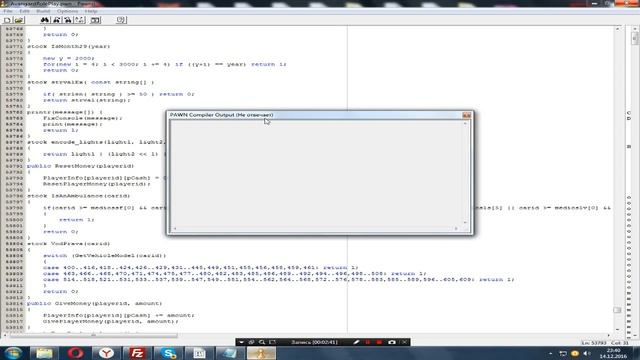Click compiler output scrollbar down arrow
The image size is (640, 360).
465,222
